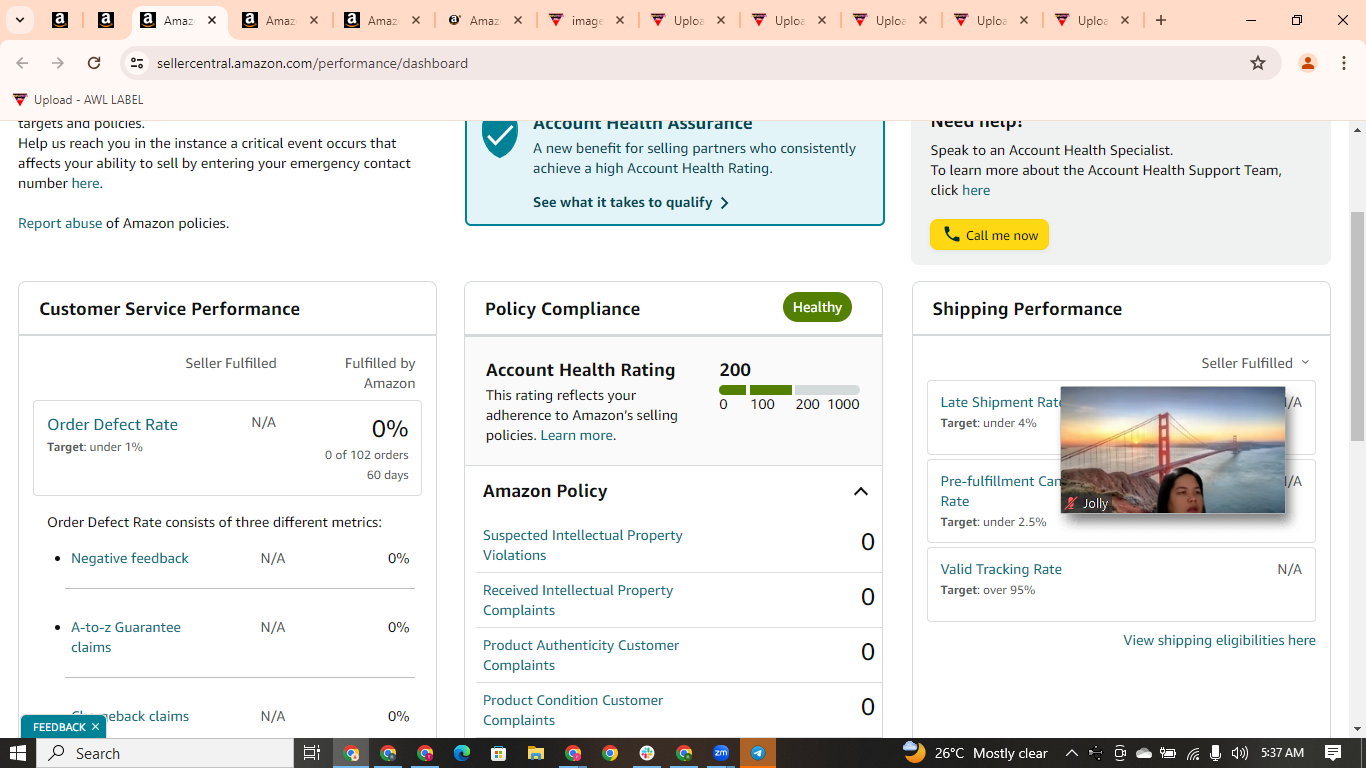The width and height of the screenshot is (1366, 768).
Task: Open Product Authenticity Customer Complaints
Action: [581, 655]
